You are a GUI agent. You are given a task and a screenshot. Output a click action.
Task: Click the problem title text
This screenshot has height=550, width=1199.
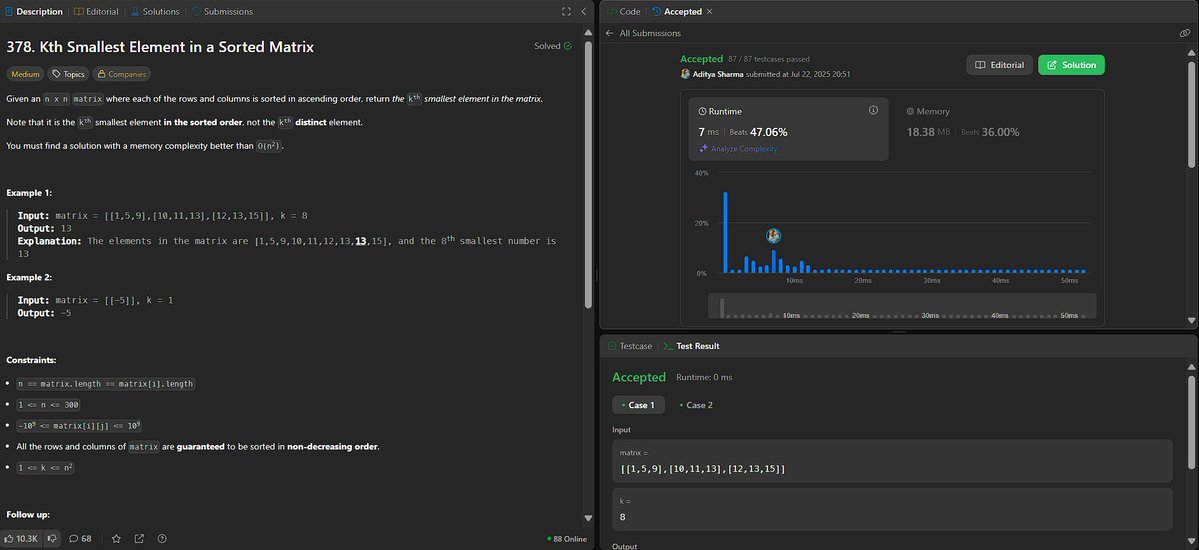[x=160, y=47]
